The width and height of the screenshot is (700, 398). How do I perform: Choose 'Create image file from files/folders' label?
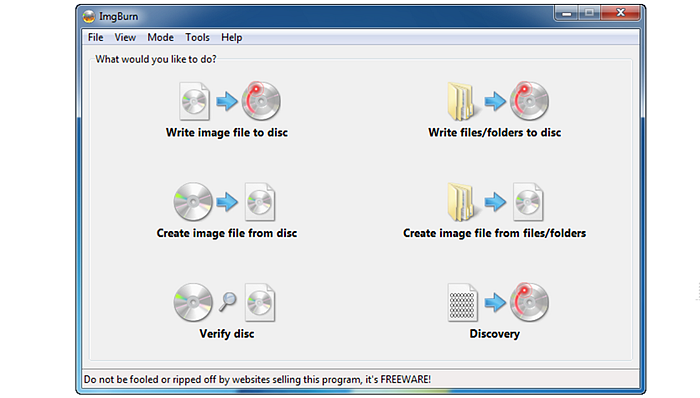tap(495, 233)
